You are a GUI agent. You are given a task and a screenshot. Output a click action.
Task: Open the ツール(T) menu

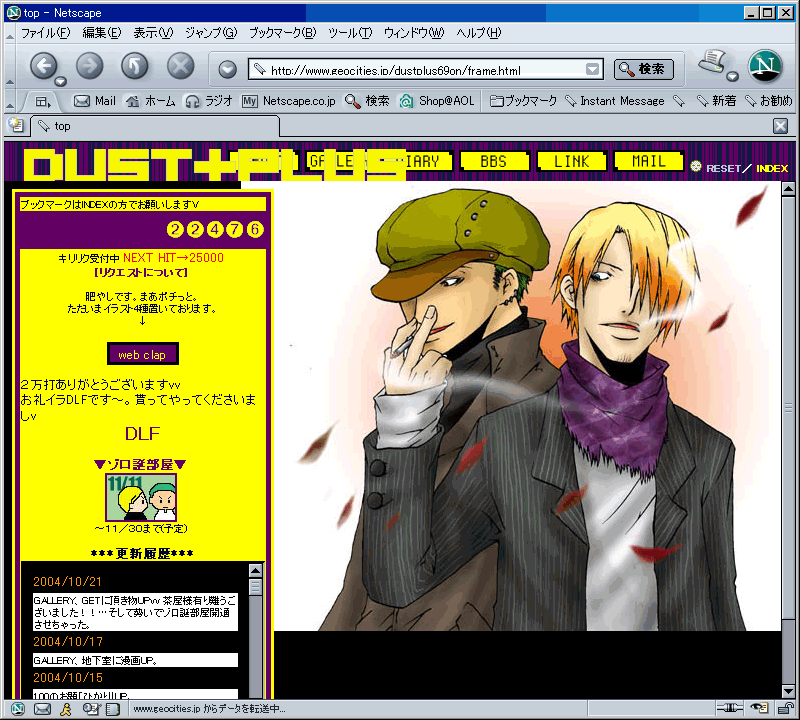[x=350, y=33]
